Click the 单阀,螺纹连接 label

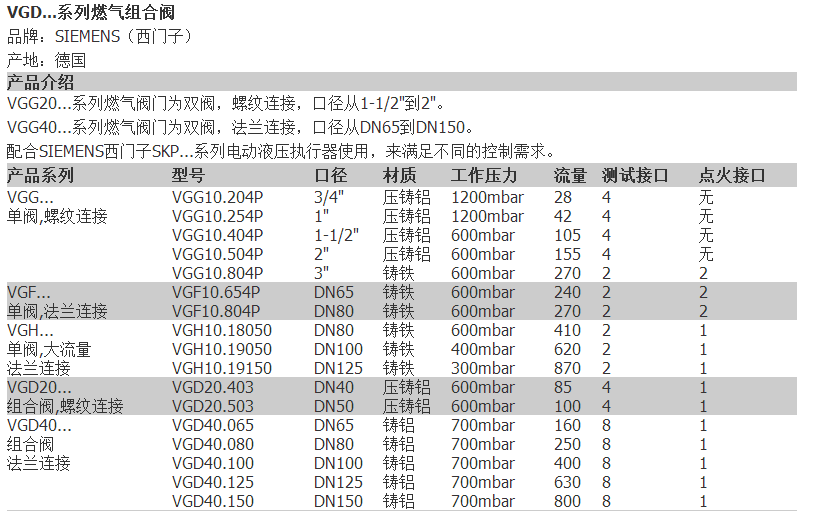point(57,216)
